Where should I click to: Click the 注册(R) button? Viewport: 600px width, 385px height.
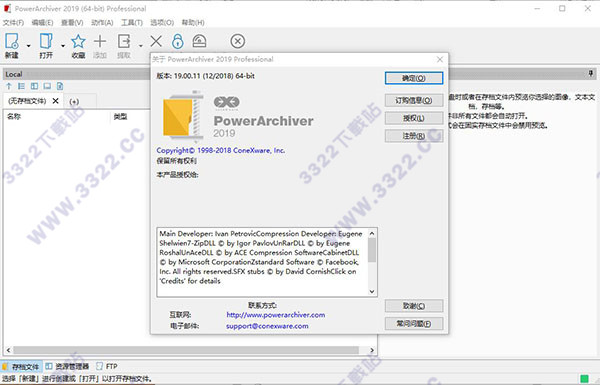pyautogui.click(x=414, y=135)
